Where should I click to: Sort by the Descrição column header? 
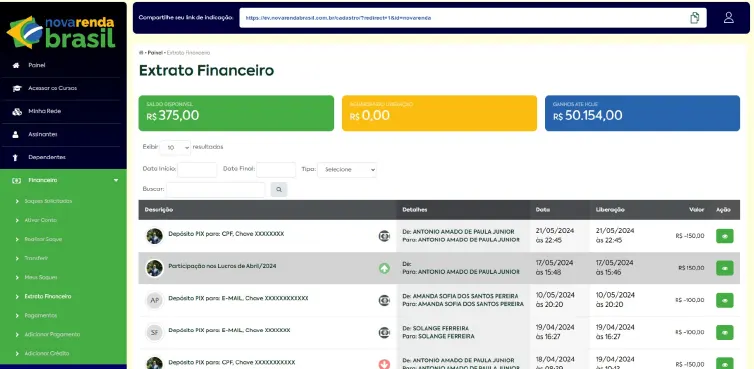coord(159,210)
